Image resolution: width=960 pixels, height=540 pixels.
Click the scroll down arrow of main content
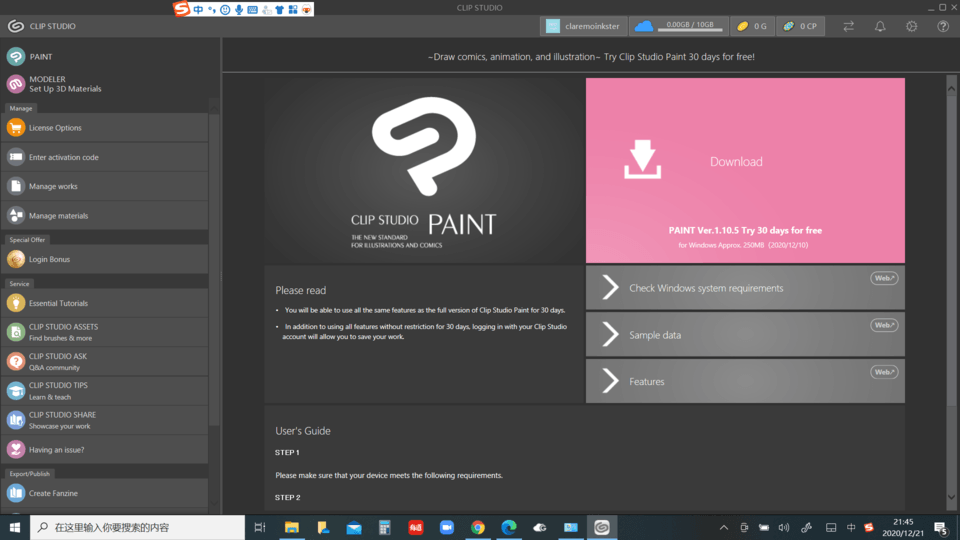pos(951,497)
